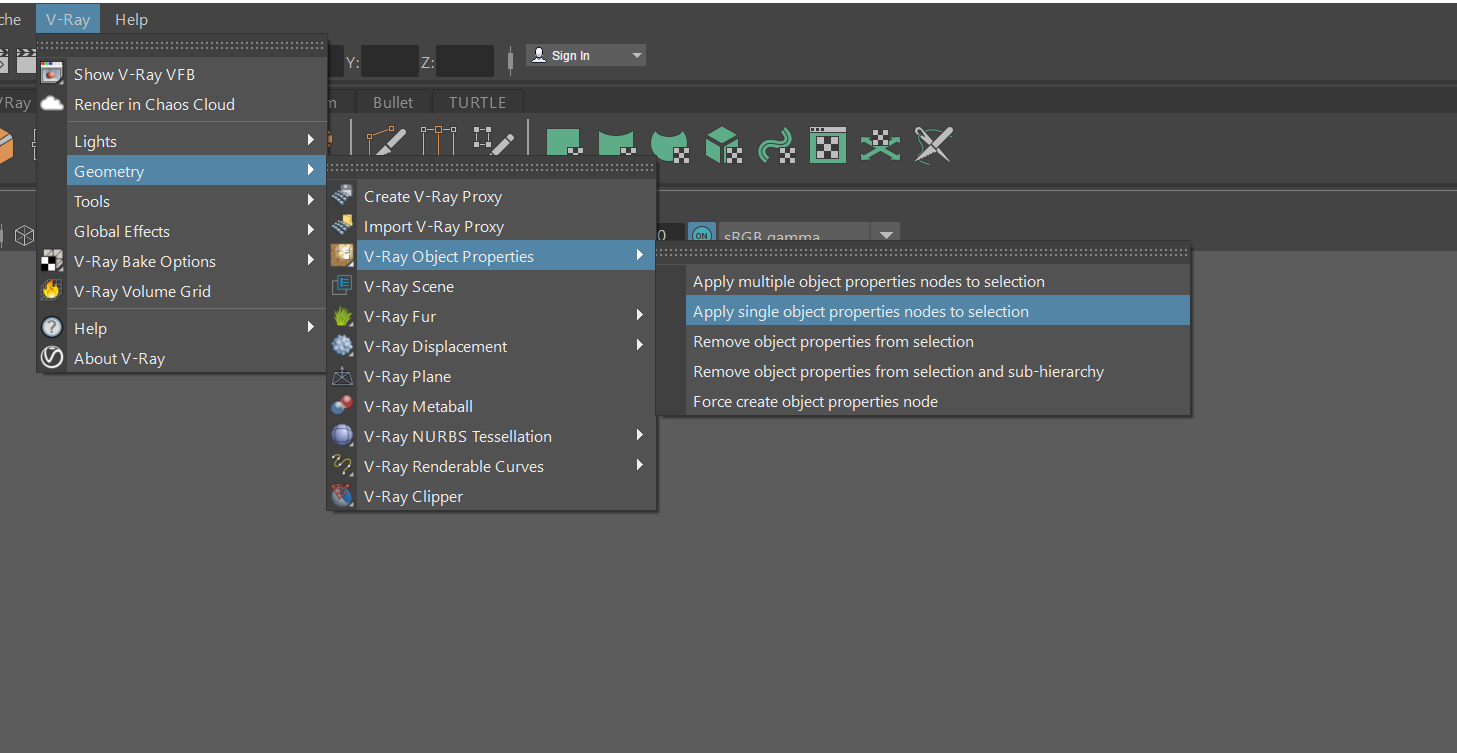This screenshot has height=753, width=1457.
Task: Click the Show V-Ray VFB frame buffer icon
Action: tap(51, 73)
